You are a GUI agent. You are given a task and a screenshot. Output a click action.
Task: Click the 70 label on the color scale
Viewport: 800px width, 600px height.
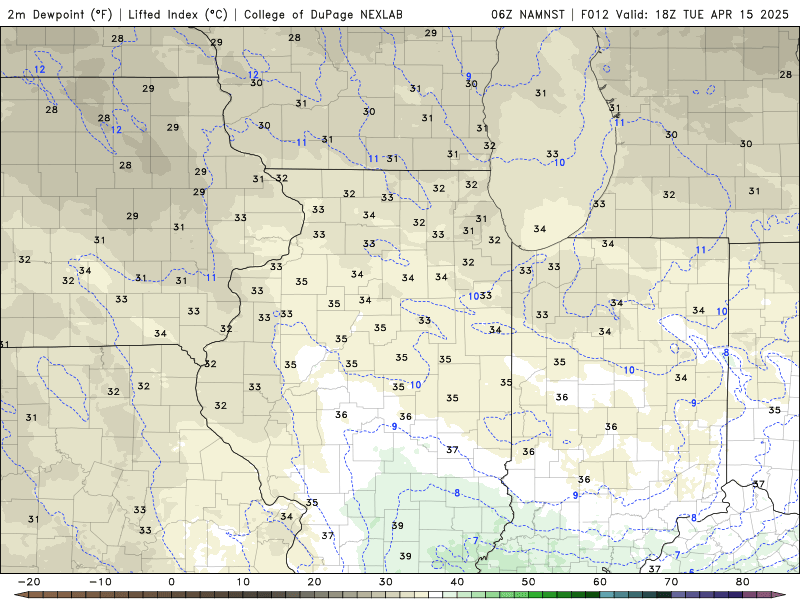[671, 582]
